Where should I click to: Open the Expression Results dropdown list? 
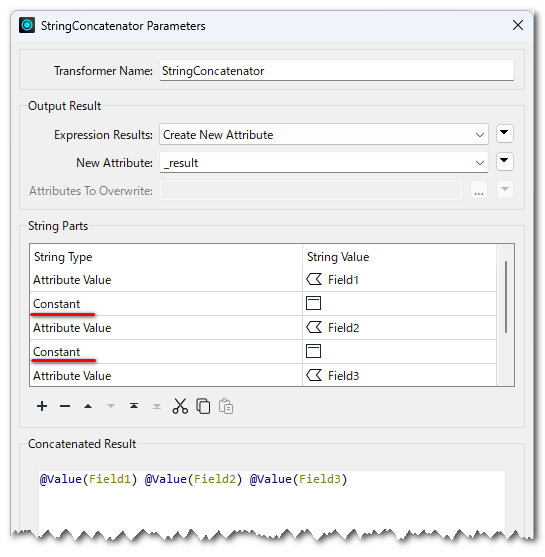(324, 135)
